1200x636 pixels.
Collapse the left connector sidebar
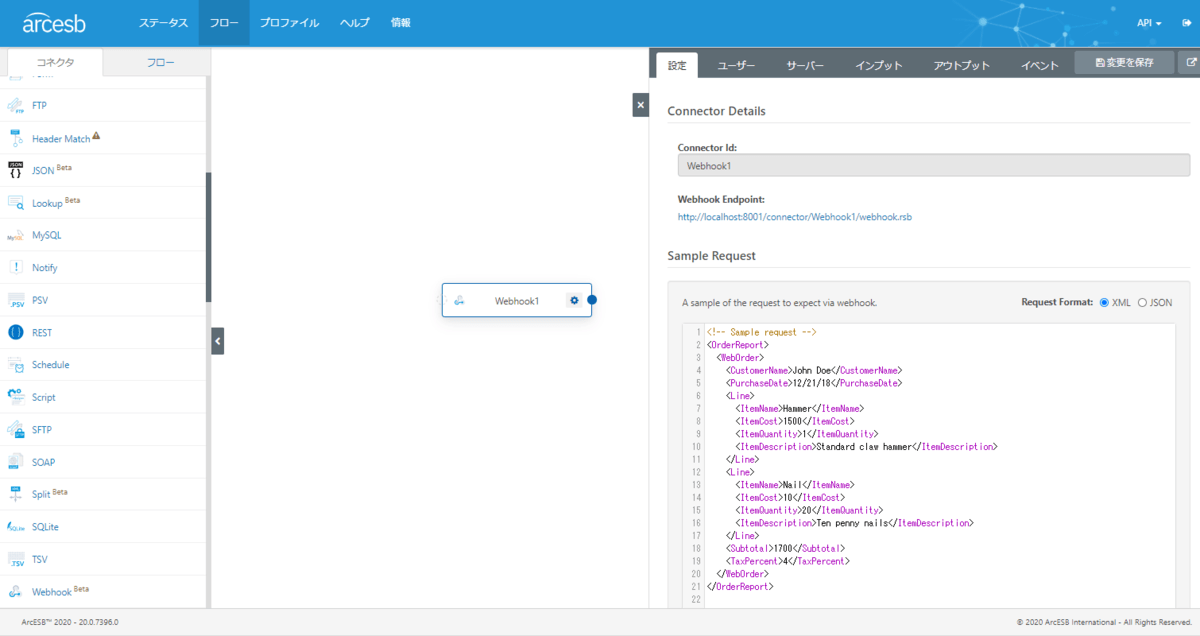point(218,341)
